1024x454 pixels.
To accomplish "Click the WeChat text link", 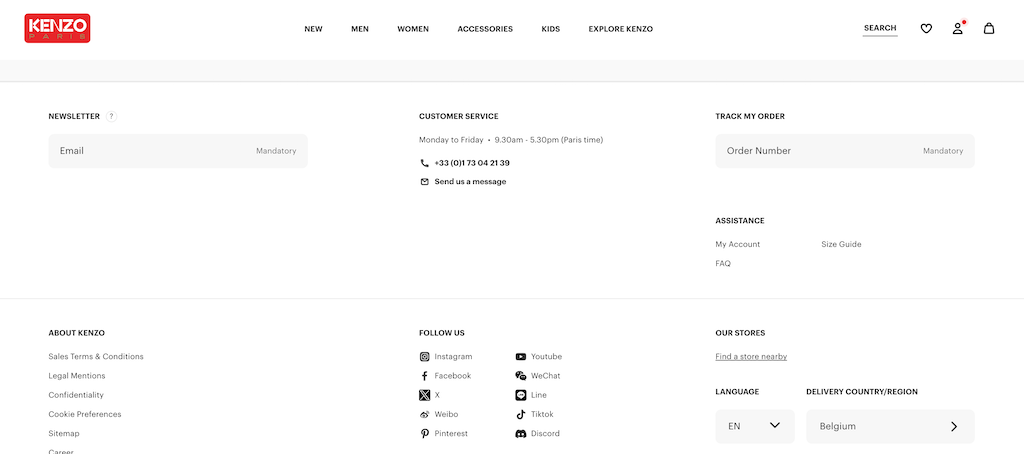I will pyautogui.click(x=546, y=376).
